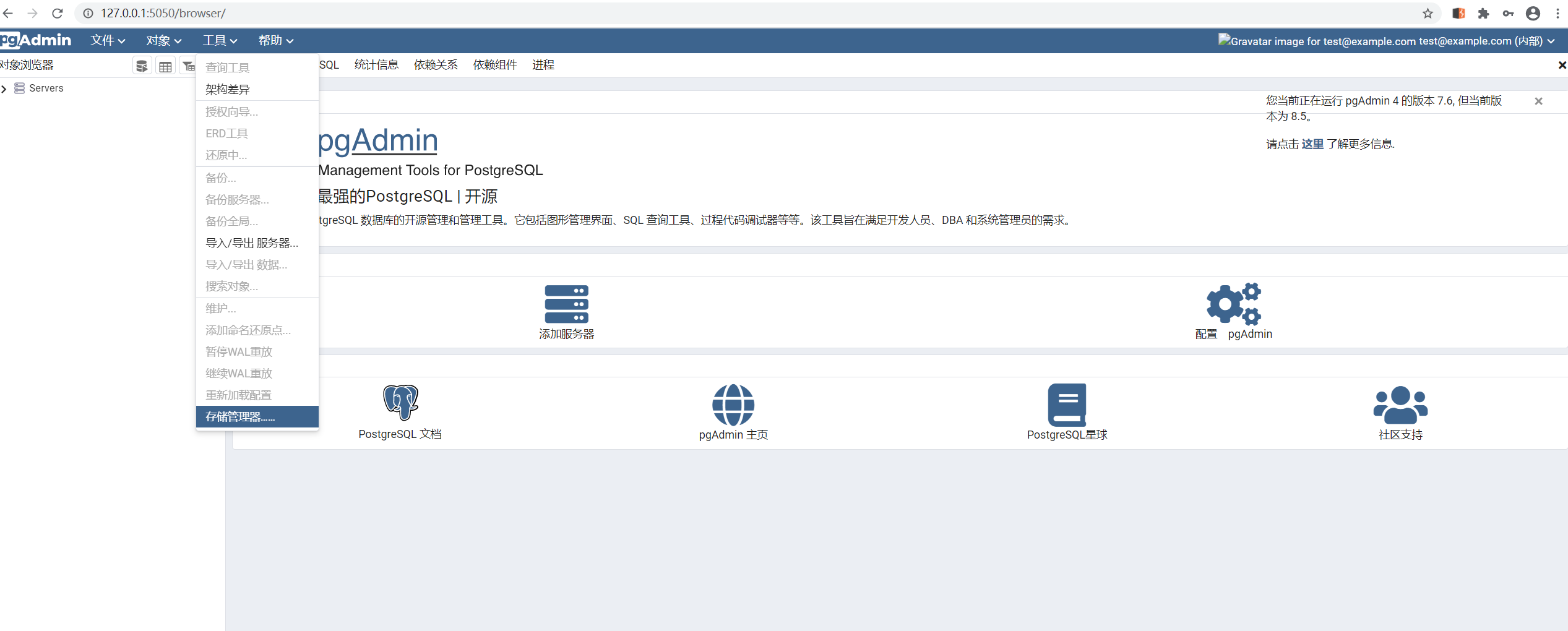This screenshot has height=631, width=1568.
Task: Click the Servers node icon in the tree
Action: [x=20, y=88]
